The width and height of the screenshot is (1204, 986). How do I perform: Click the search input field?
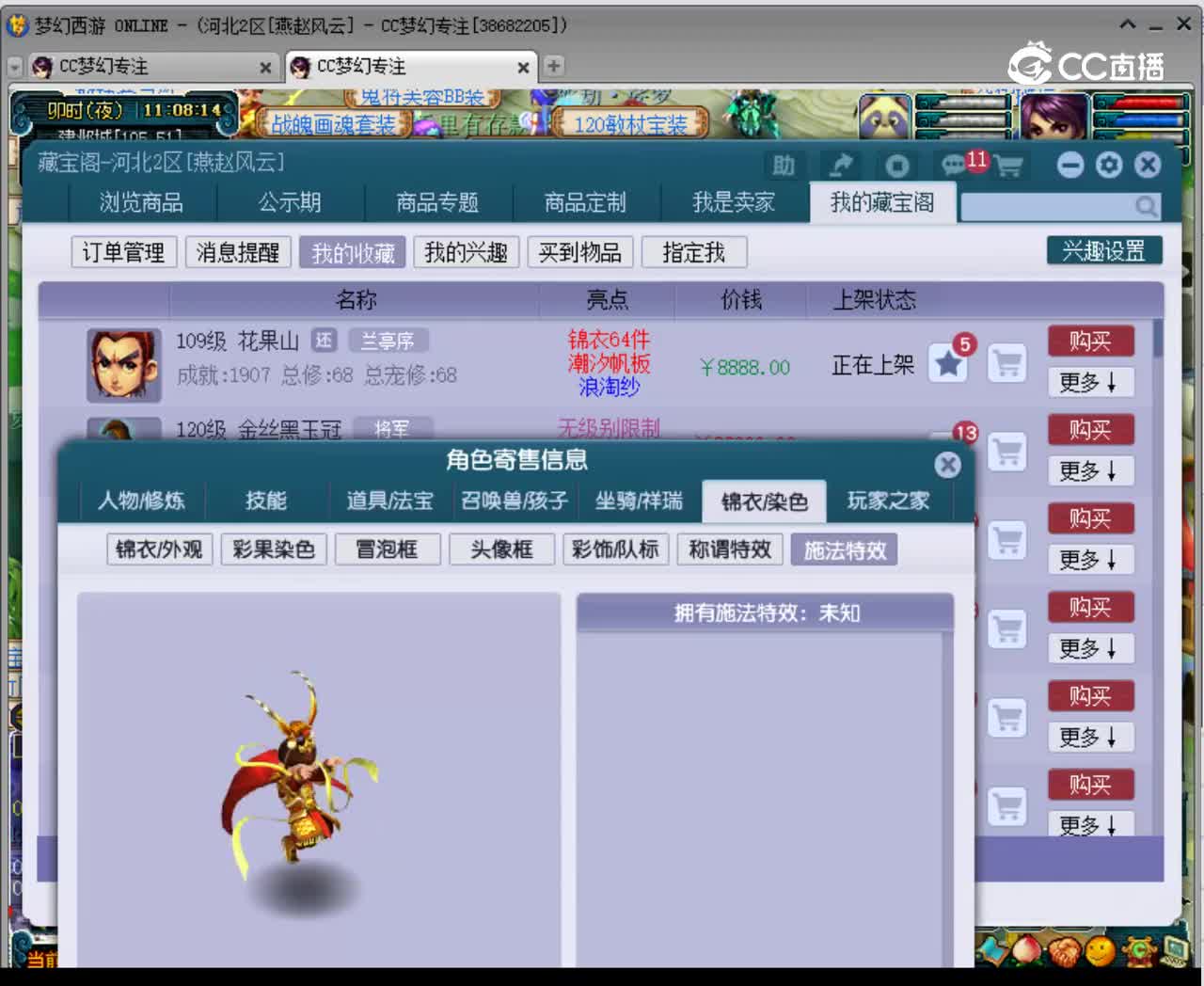1047,206
